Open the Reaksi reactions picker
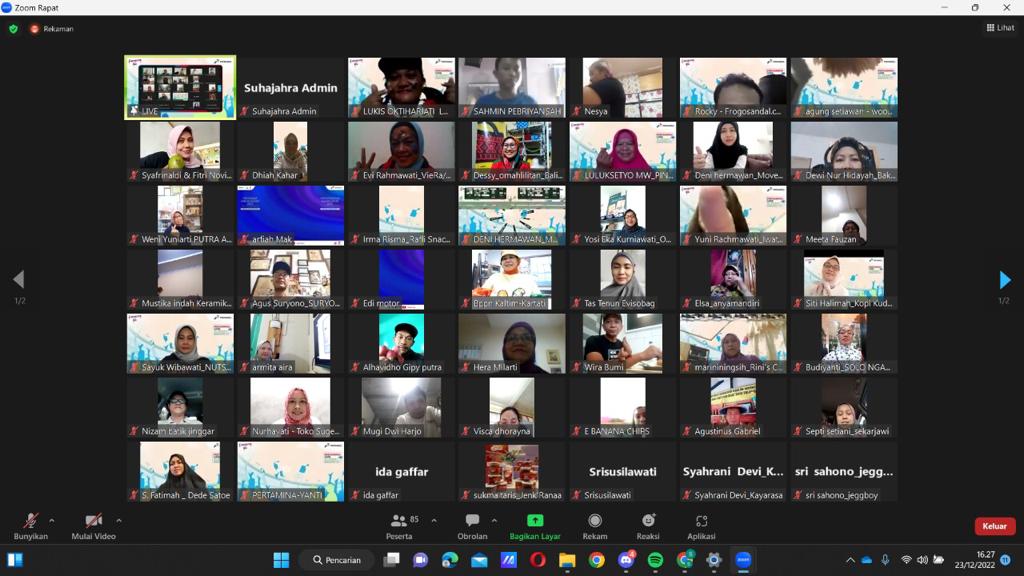1024x576 pixels. pos(648,525)
